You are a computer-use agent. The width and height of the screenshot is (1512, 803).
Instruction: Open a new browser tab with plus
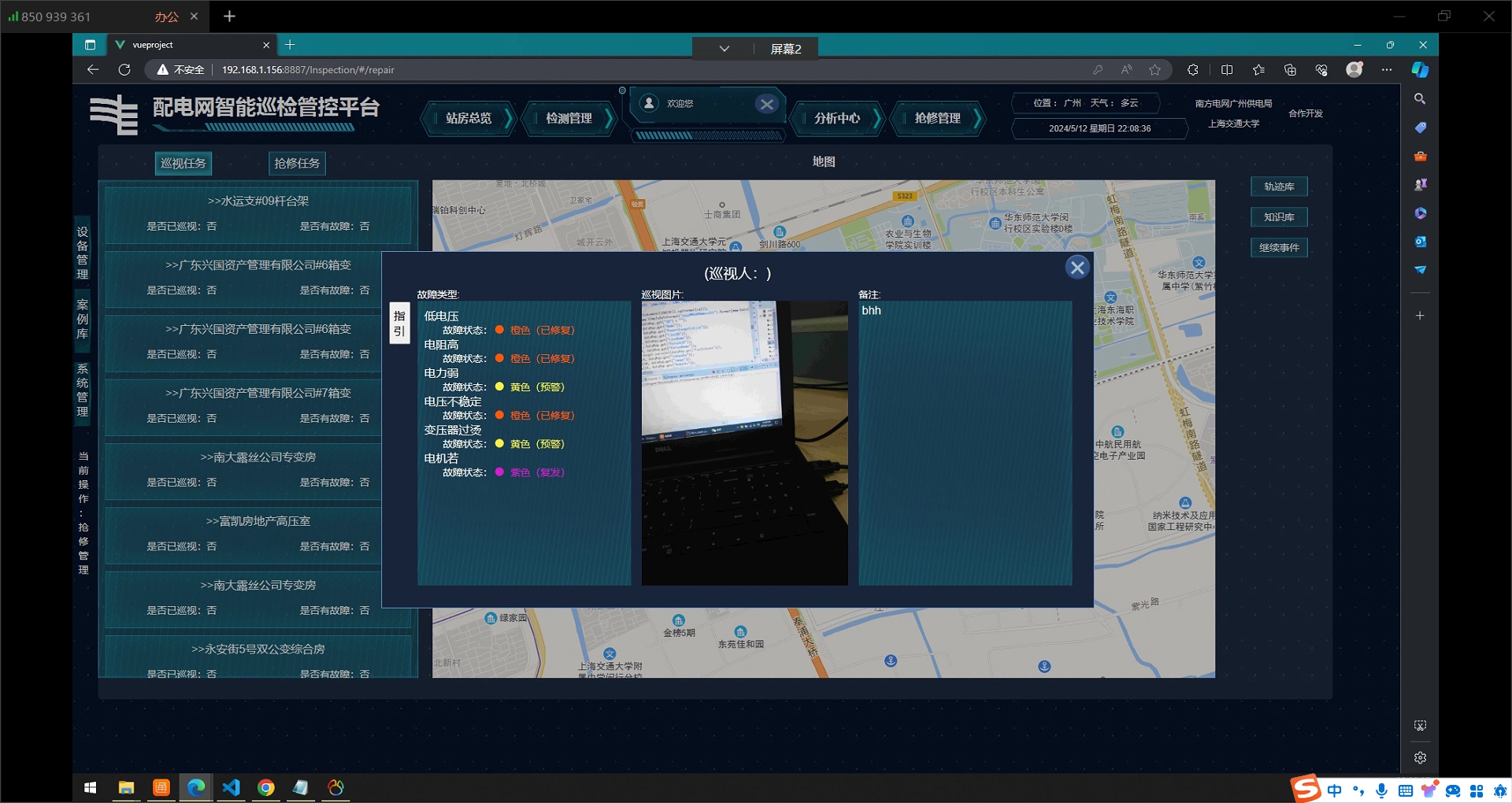click(290, 45)
